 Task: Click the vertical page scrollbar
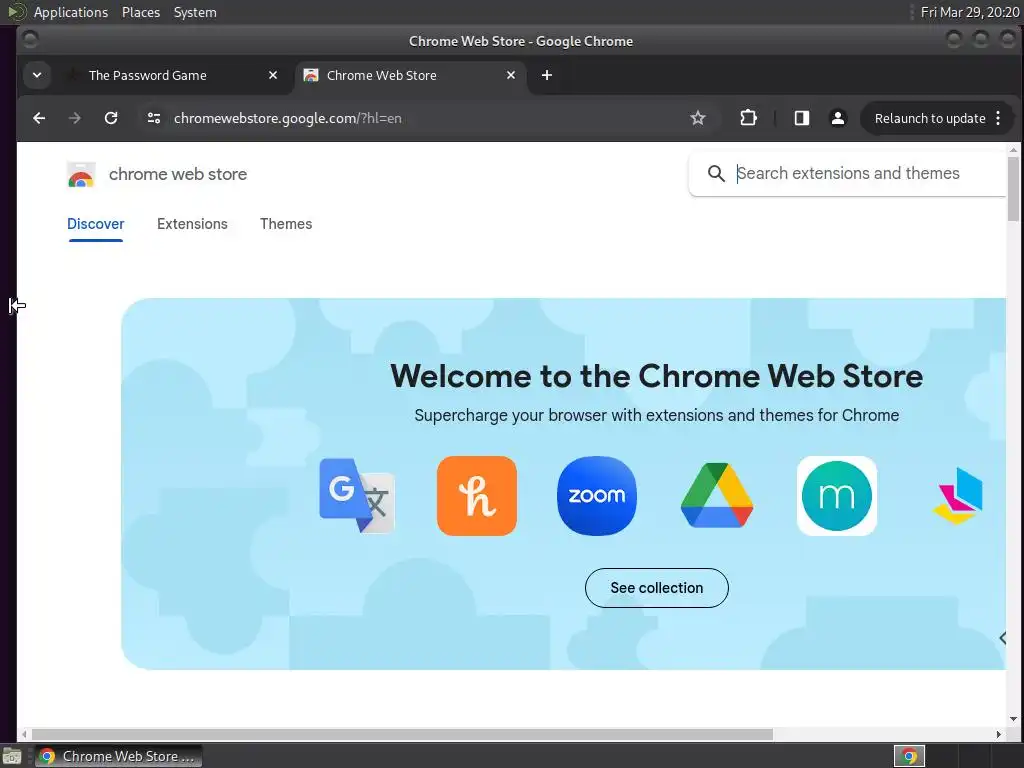tap(1013, 189)
